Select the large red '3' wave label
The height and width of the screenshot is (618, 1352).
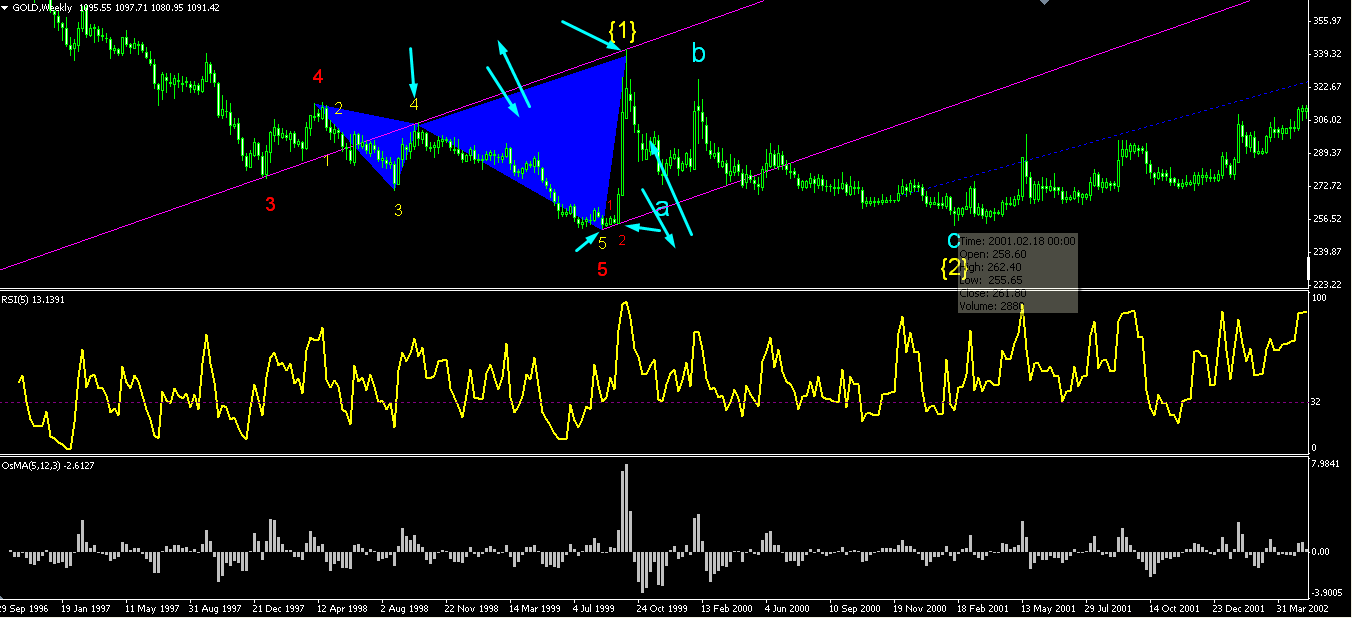(270, 205)
